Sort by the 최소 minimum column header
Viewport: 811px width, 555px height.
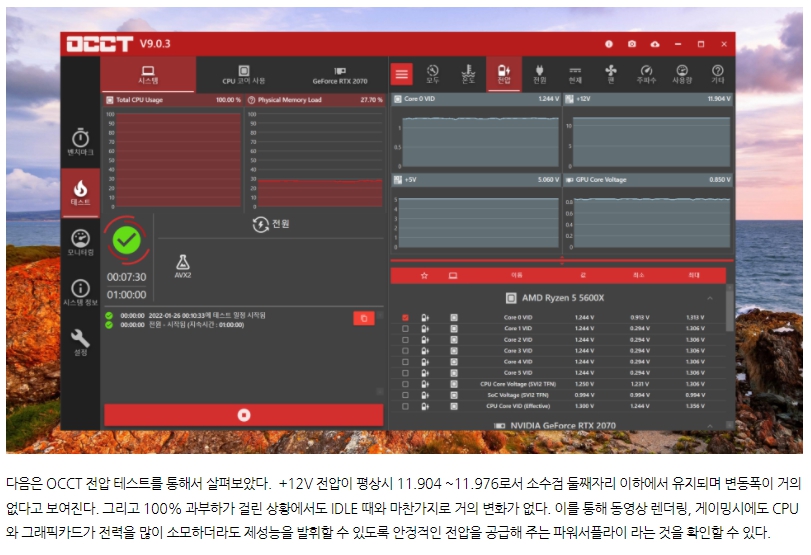[639, 276]
